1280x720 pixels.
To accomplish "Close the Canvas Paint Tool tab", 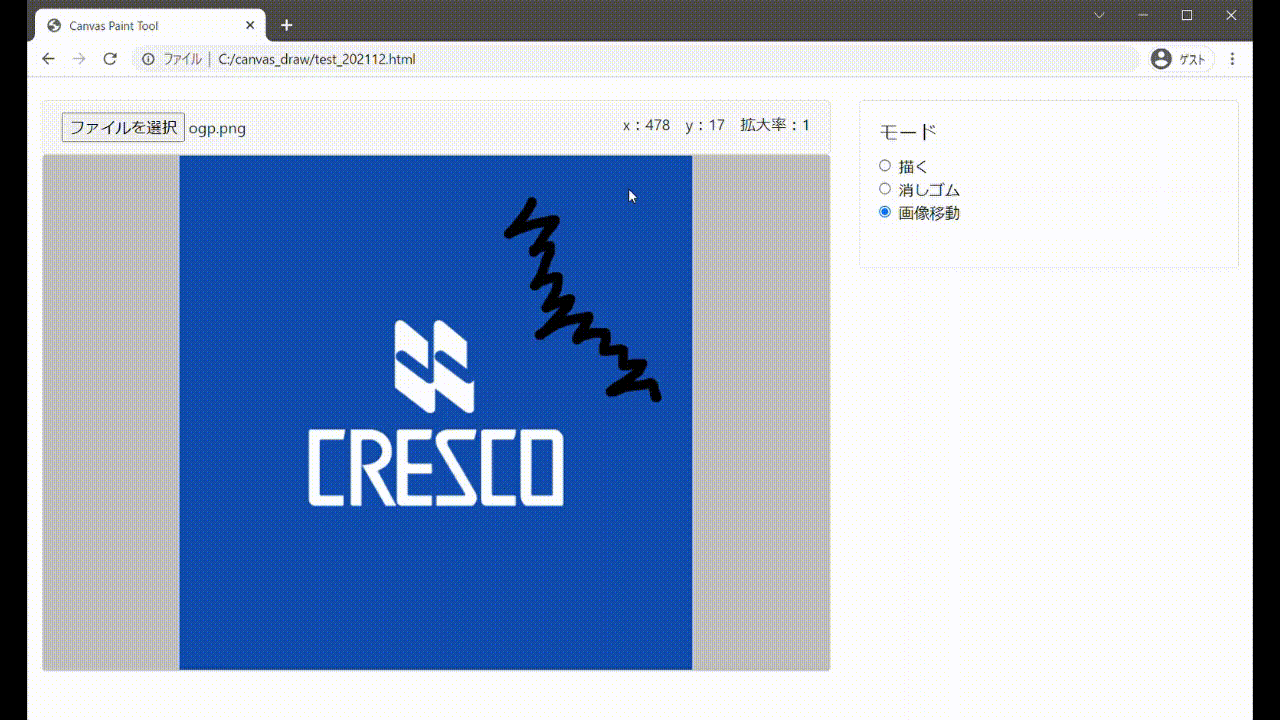I will pyautogui.click(x=250, y=25).
